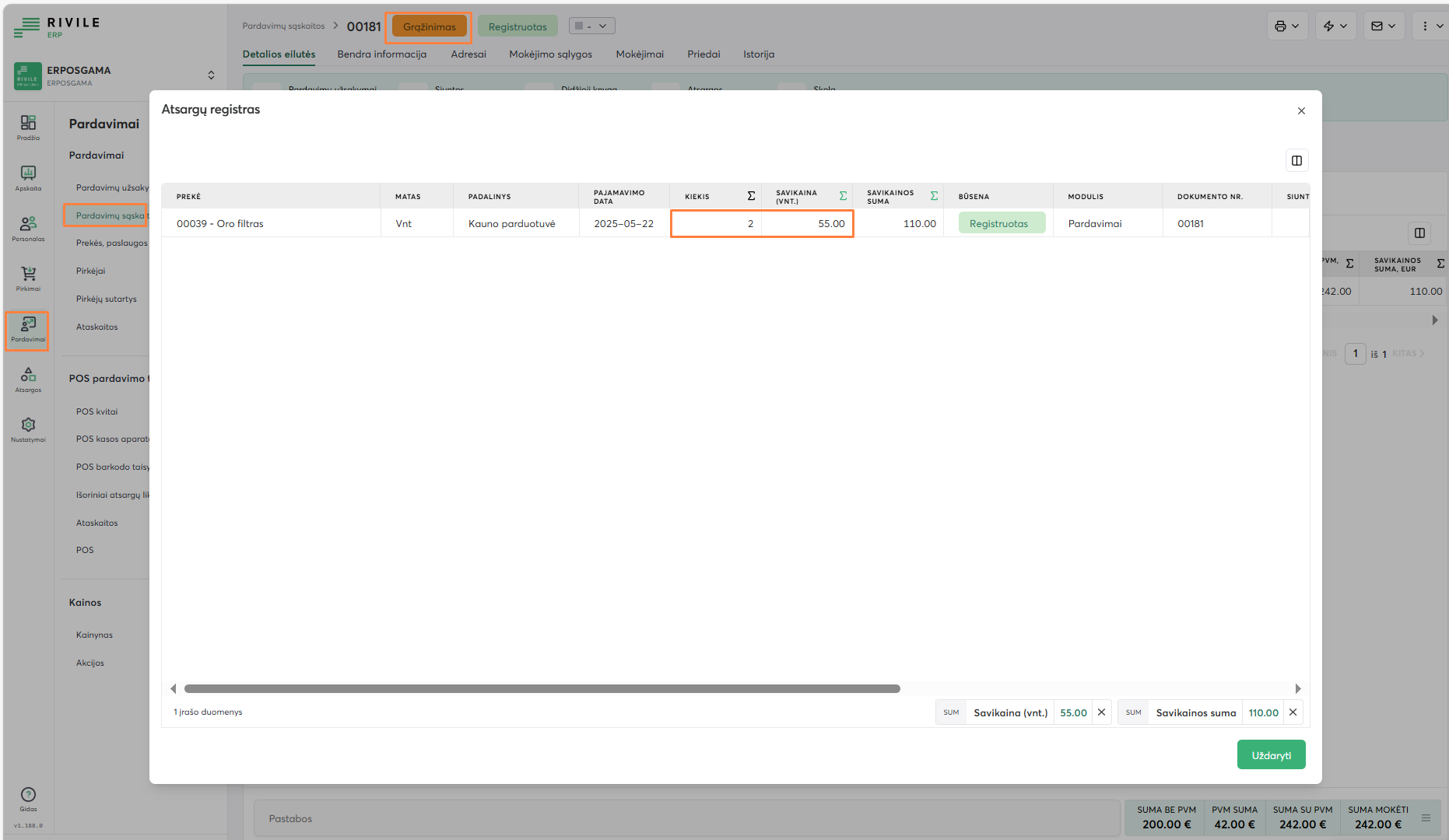1449x840 pixels.
Task: Open column chooser icon in Atsargų registras
Action: coord(1296,160)
